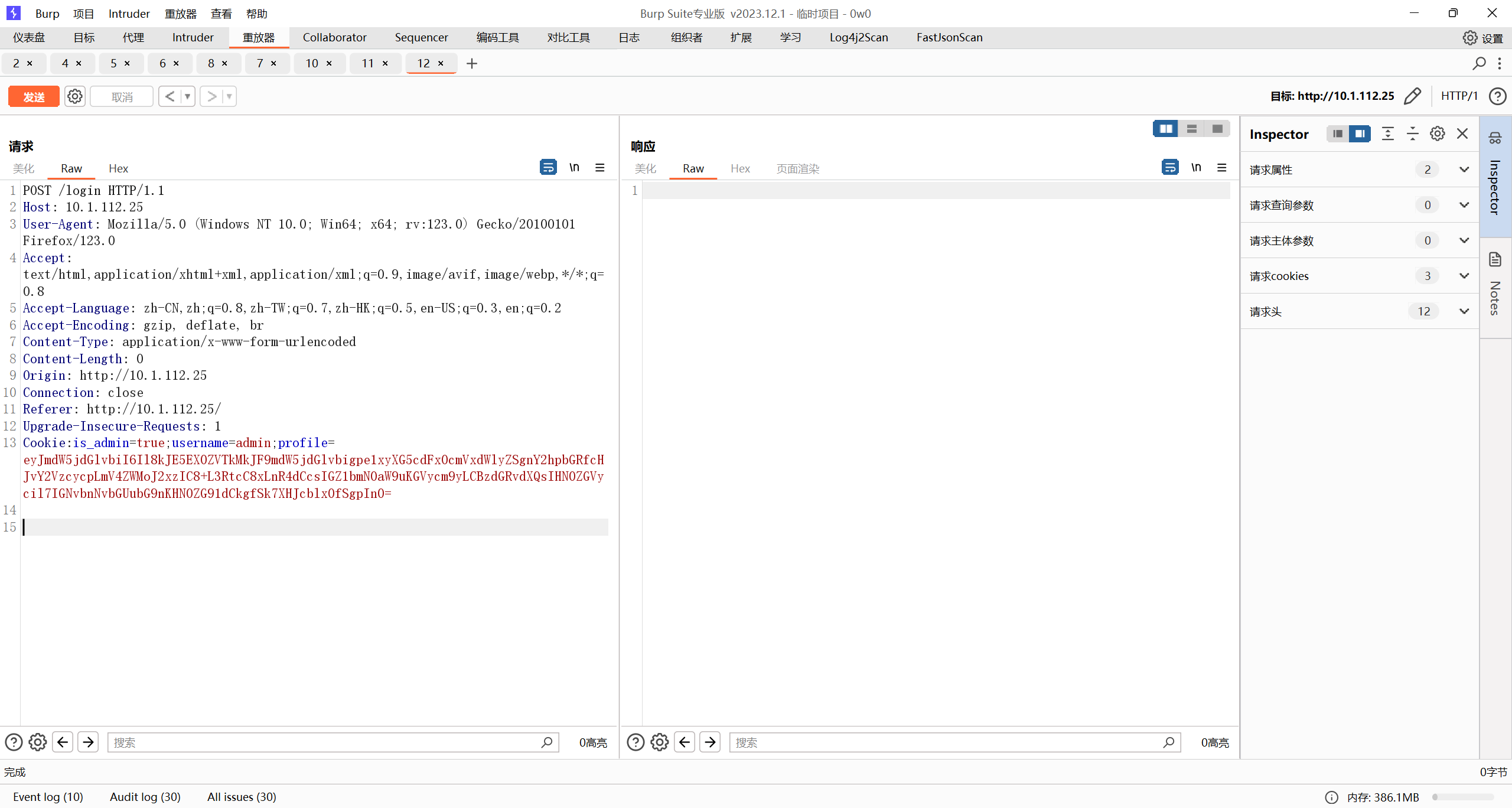
Task: Open Repeater tab options three dots
Action: (x=1500, y=63)
